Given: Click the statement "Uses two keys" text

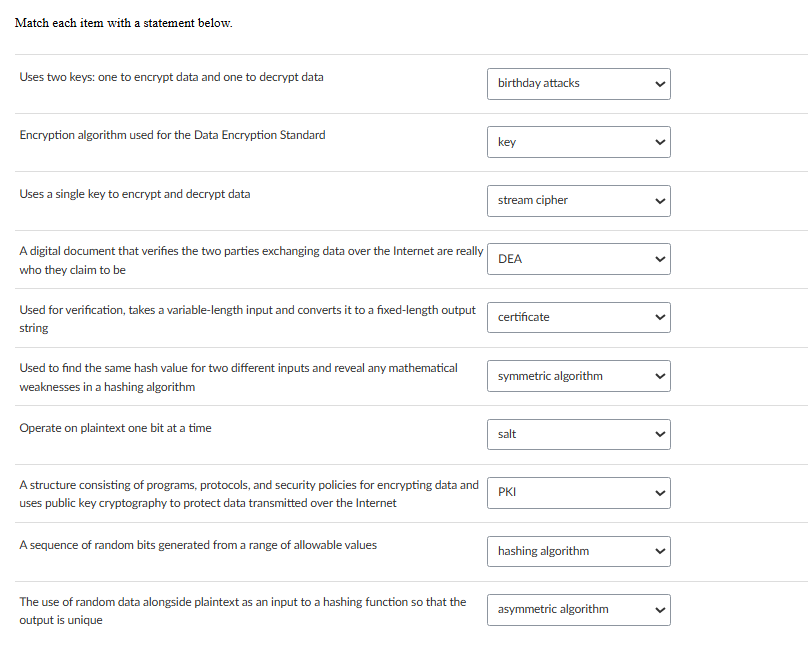Looking at the screenshot, I should tap(171, 77).
